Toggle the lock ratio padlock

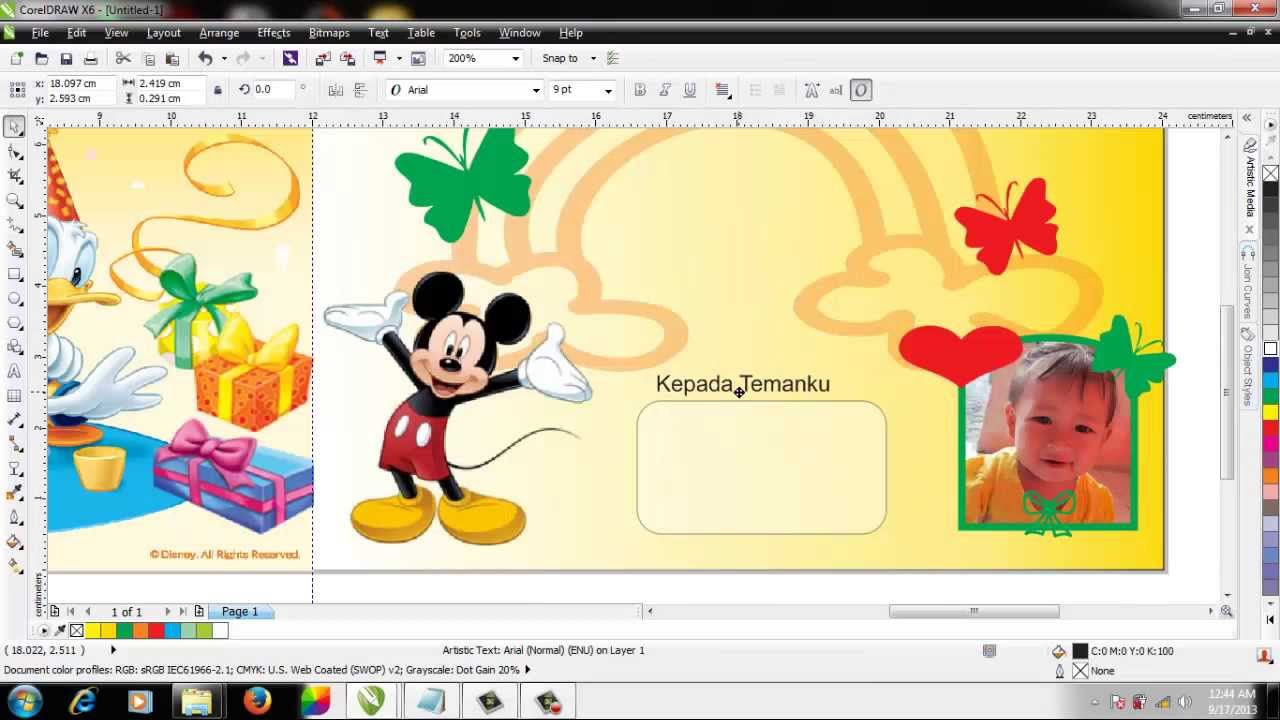[x=217, y=90]
